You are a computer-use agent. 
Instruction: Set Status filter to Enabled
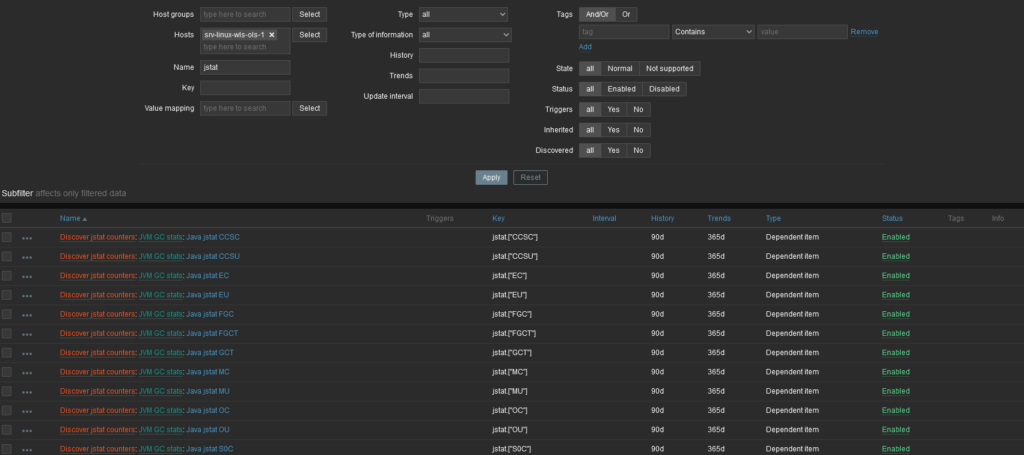(x=621, y=89)
